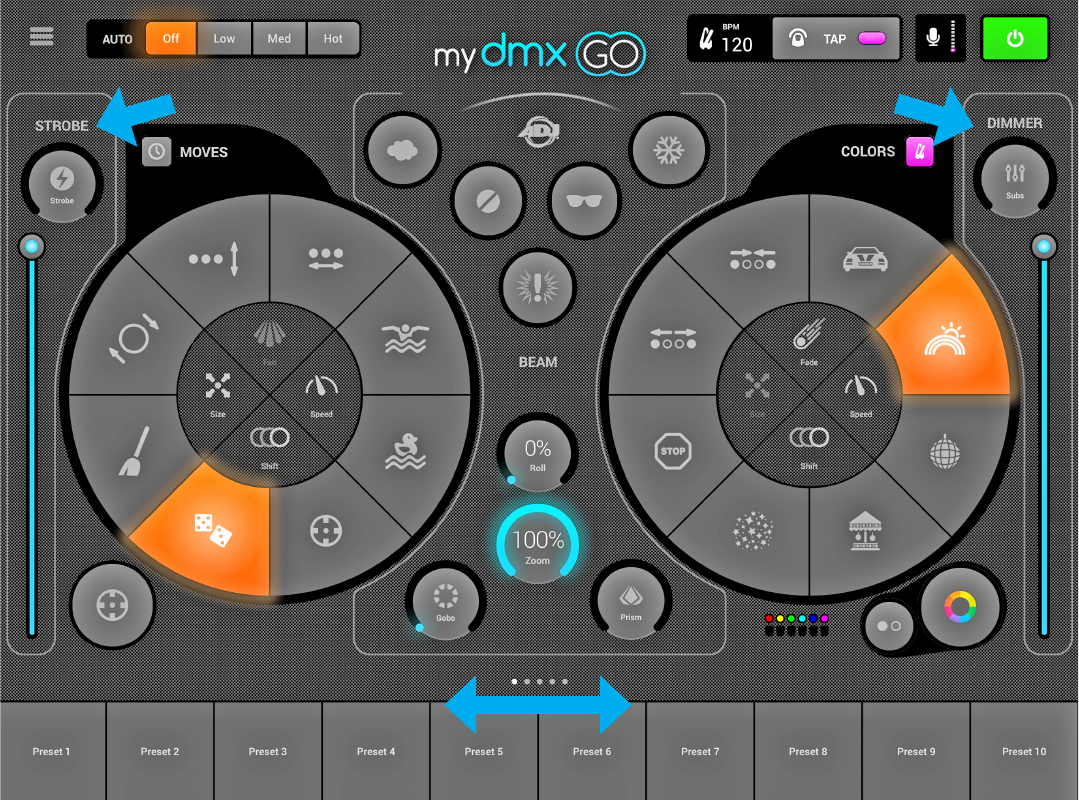Click the Colors Fade control
The height and width of the screenshot is (800, 1079).
[x=809, y=342]
